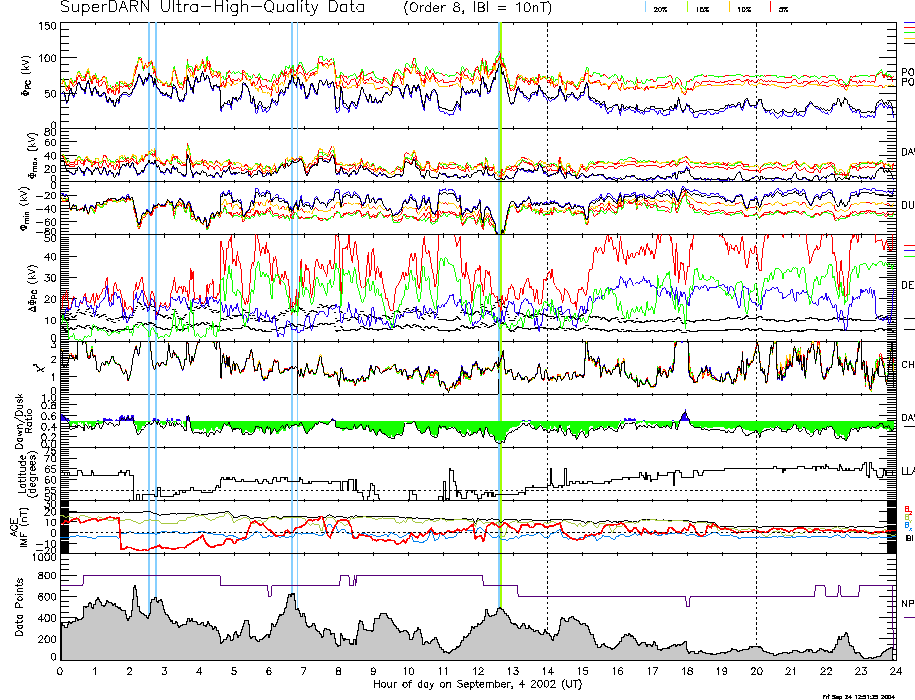
Task: Click the SuperDARN Ultra-High-Quality Data title
Action: tap(214, 7)
